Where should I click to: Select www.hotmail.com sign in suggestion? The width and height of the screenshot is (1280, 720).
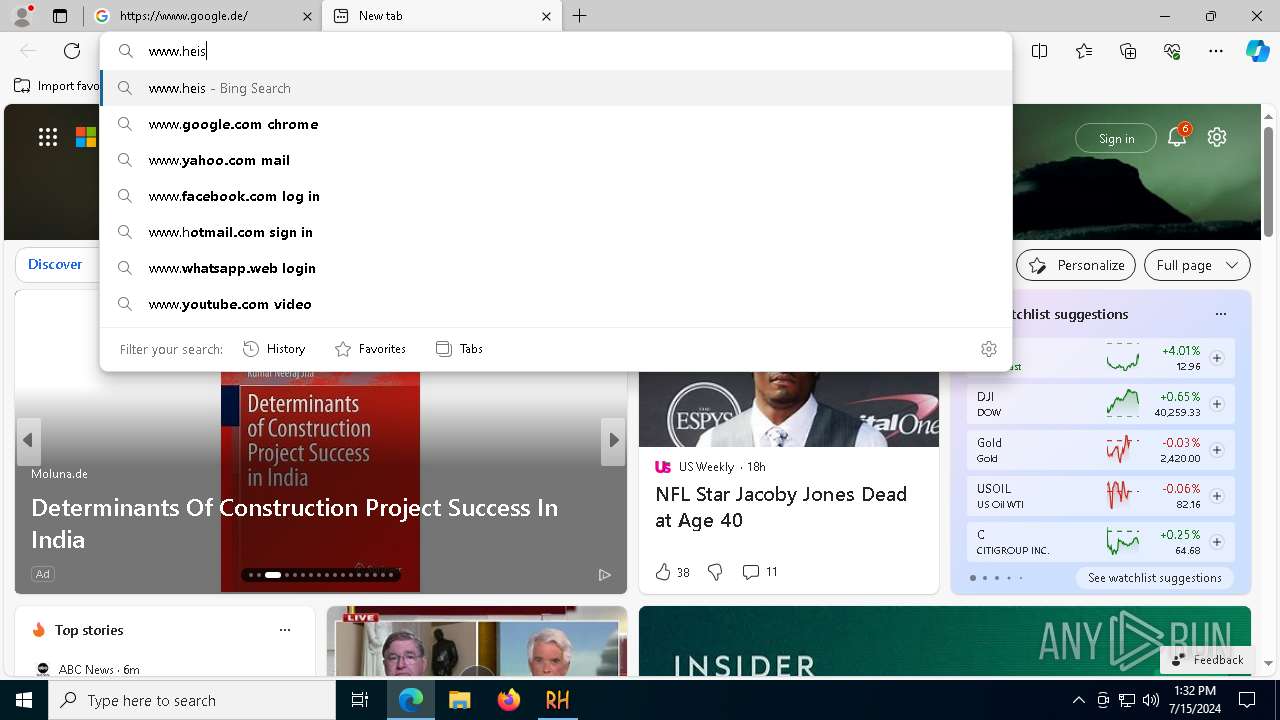tap(556, 232)
